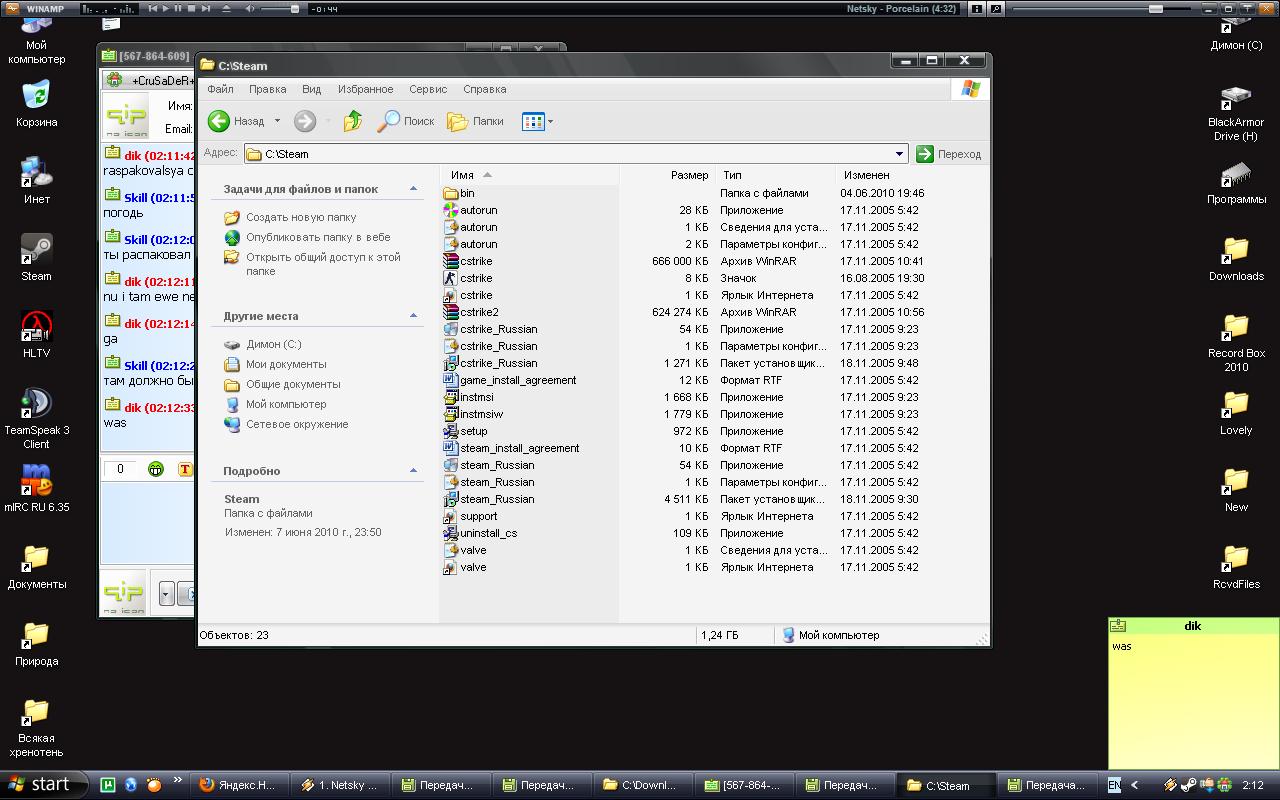
Task: Open TeamSpeak 3 Client desktop icon
Action: [36, 417]
